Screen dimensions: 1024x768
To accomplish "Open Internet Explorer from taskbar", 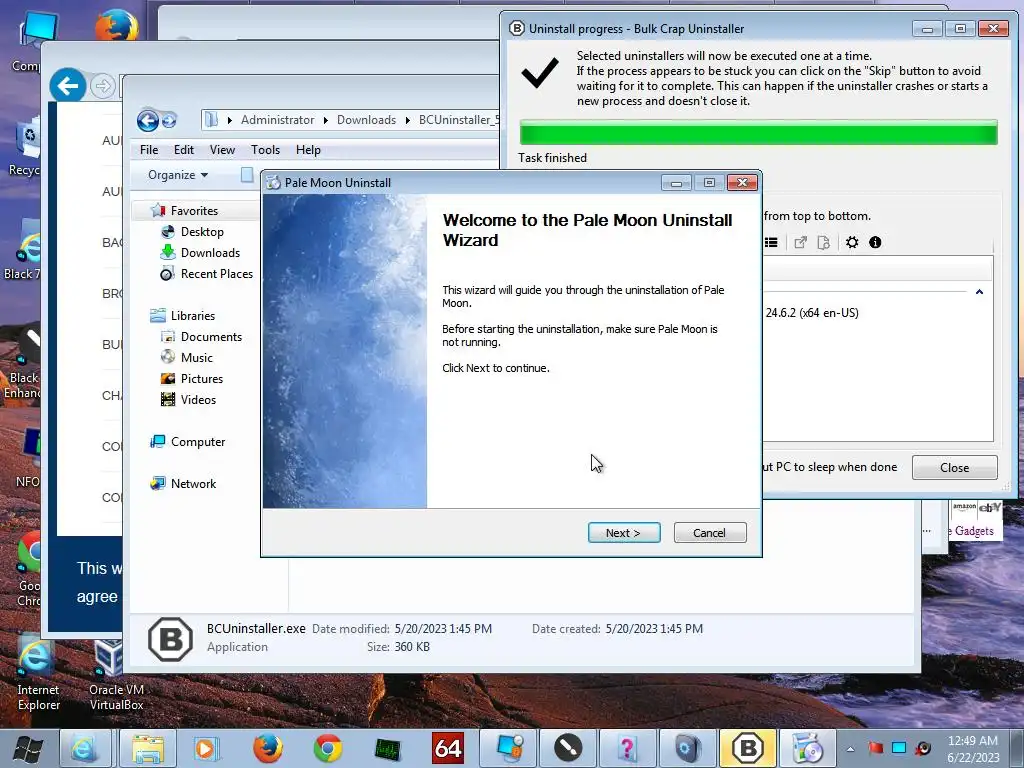I will coord(84,748).
